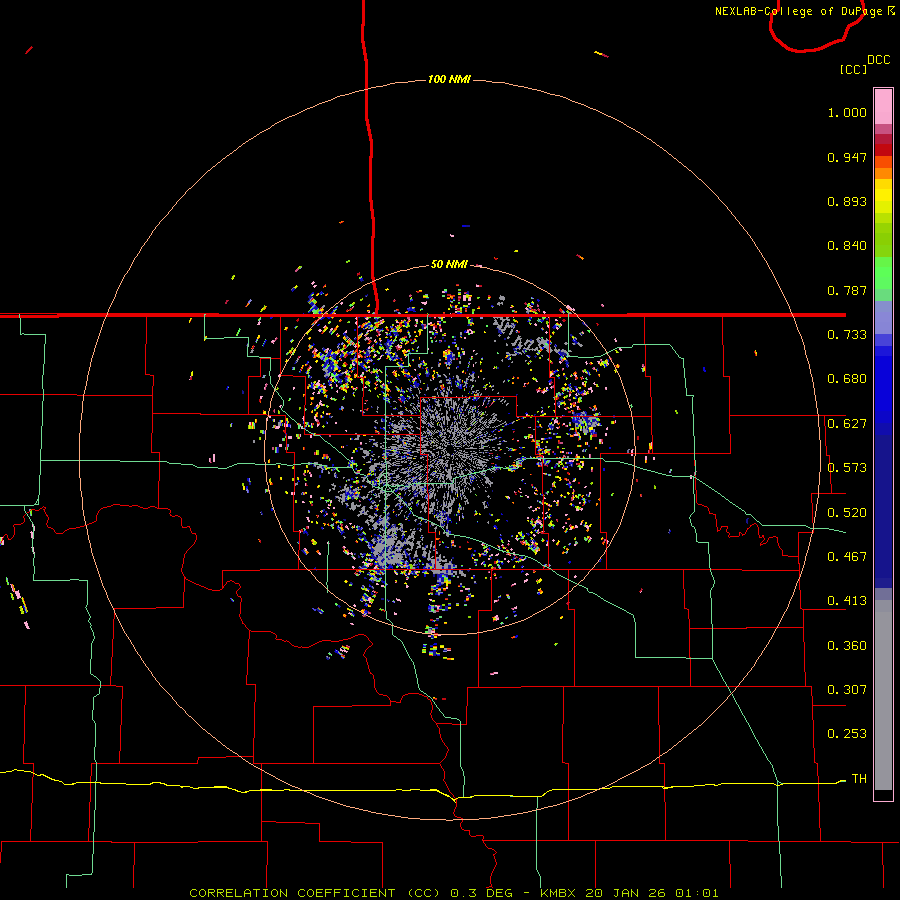Select the 0.467 legend value
This screenshot has width=900, height=900.
pyautogui.click(x=847, y=557)
